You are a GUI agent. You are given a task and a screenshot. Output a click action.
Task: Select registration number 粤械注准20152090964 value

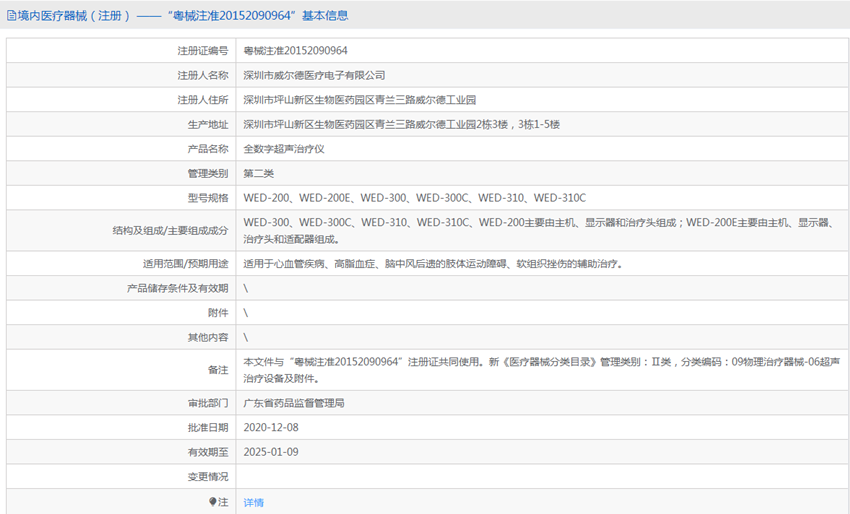[295, 50]
